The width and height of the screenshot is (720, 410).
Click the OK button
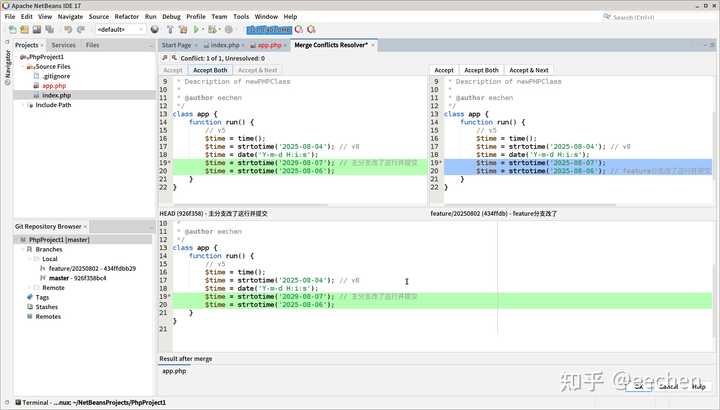(x=639, y=387)
